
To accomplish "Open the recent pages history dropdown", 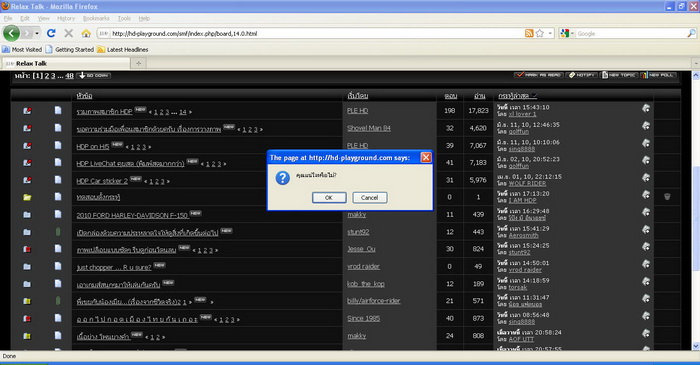I will click(37, 33).
